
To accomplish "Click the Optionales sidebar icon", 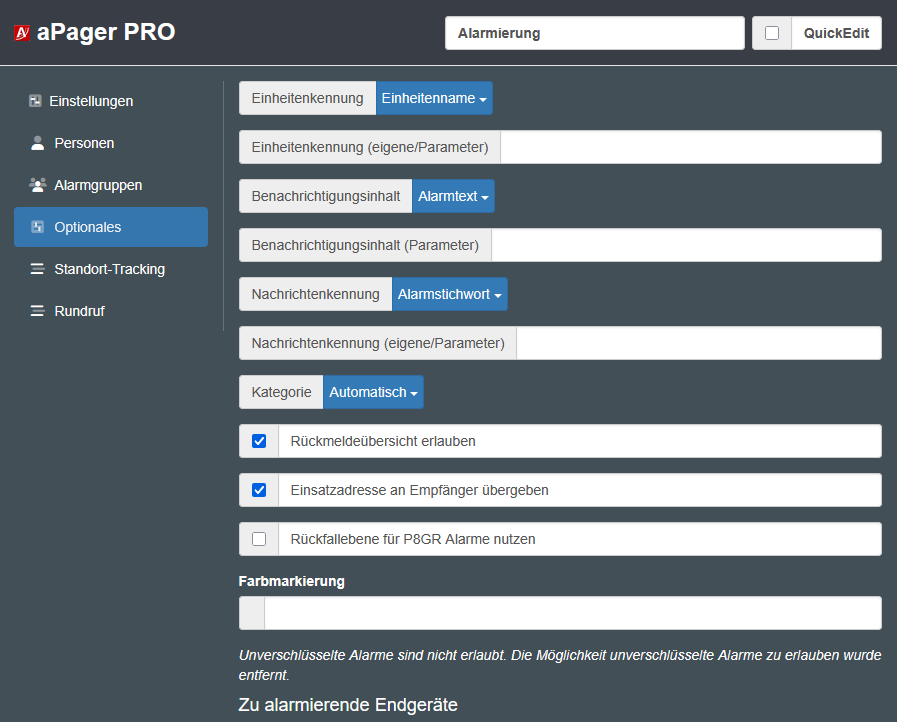I will click(x=38, y=227).
